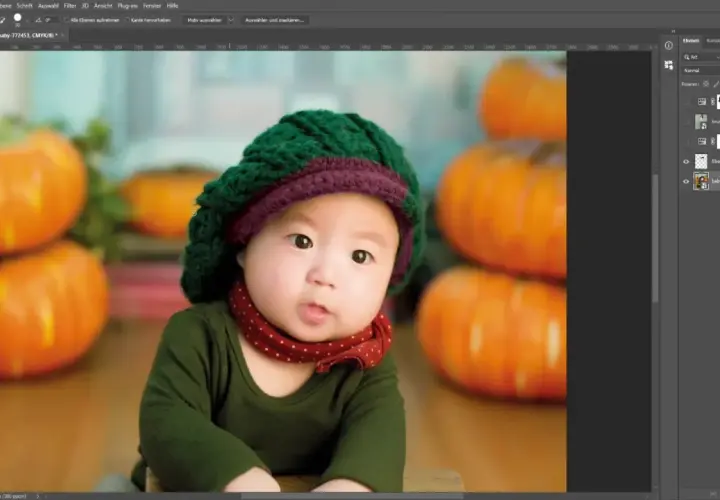The image size is (720, 500).
Task: Select the baby-772453 CMYK document tab
Action: pyautogui.click(x=28, y=35)
